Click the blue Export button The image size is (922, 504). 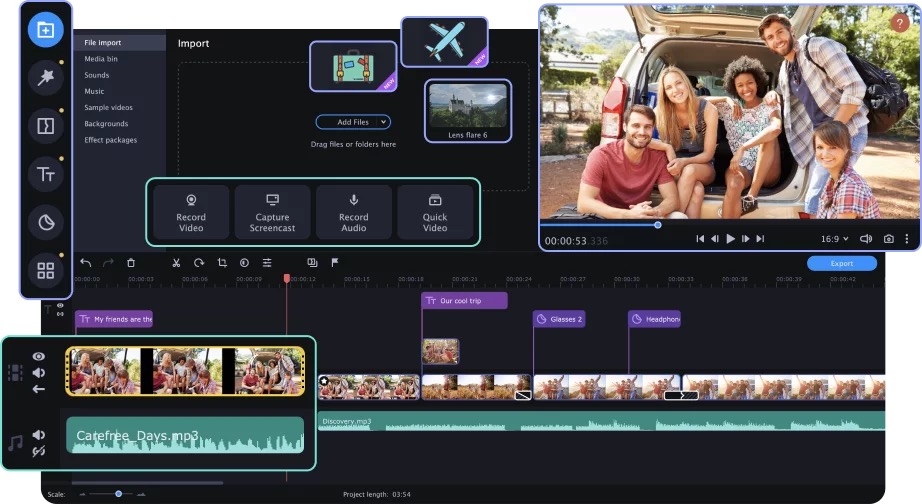841,263
